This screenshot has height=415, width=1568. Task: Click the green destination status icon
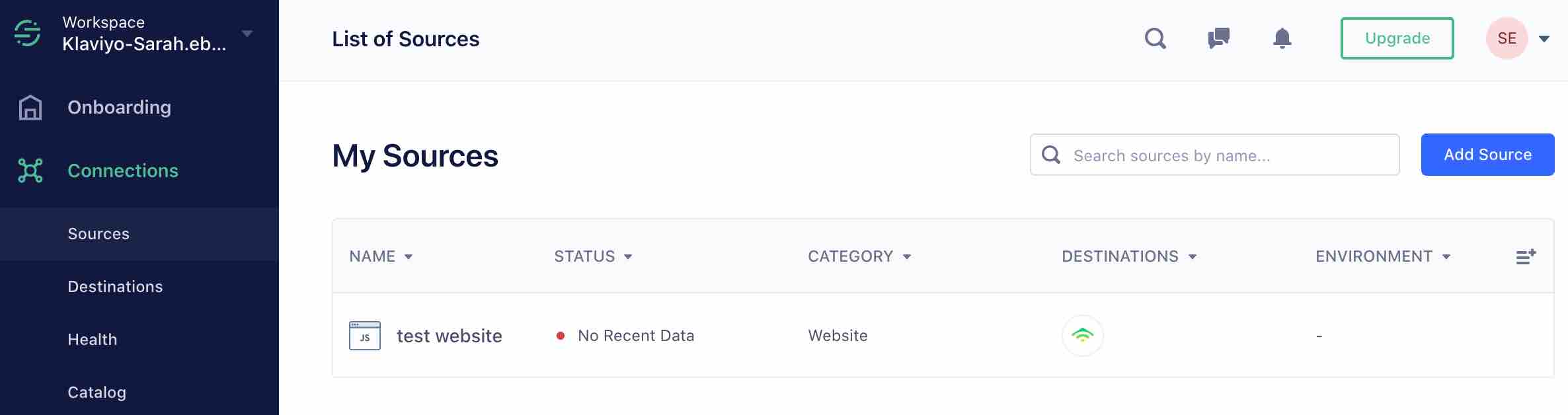click(1083, 335)
